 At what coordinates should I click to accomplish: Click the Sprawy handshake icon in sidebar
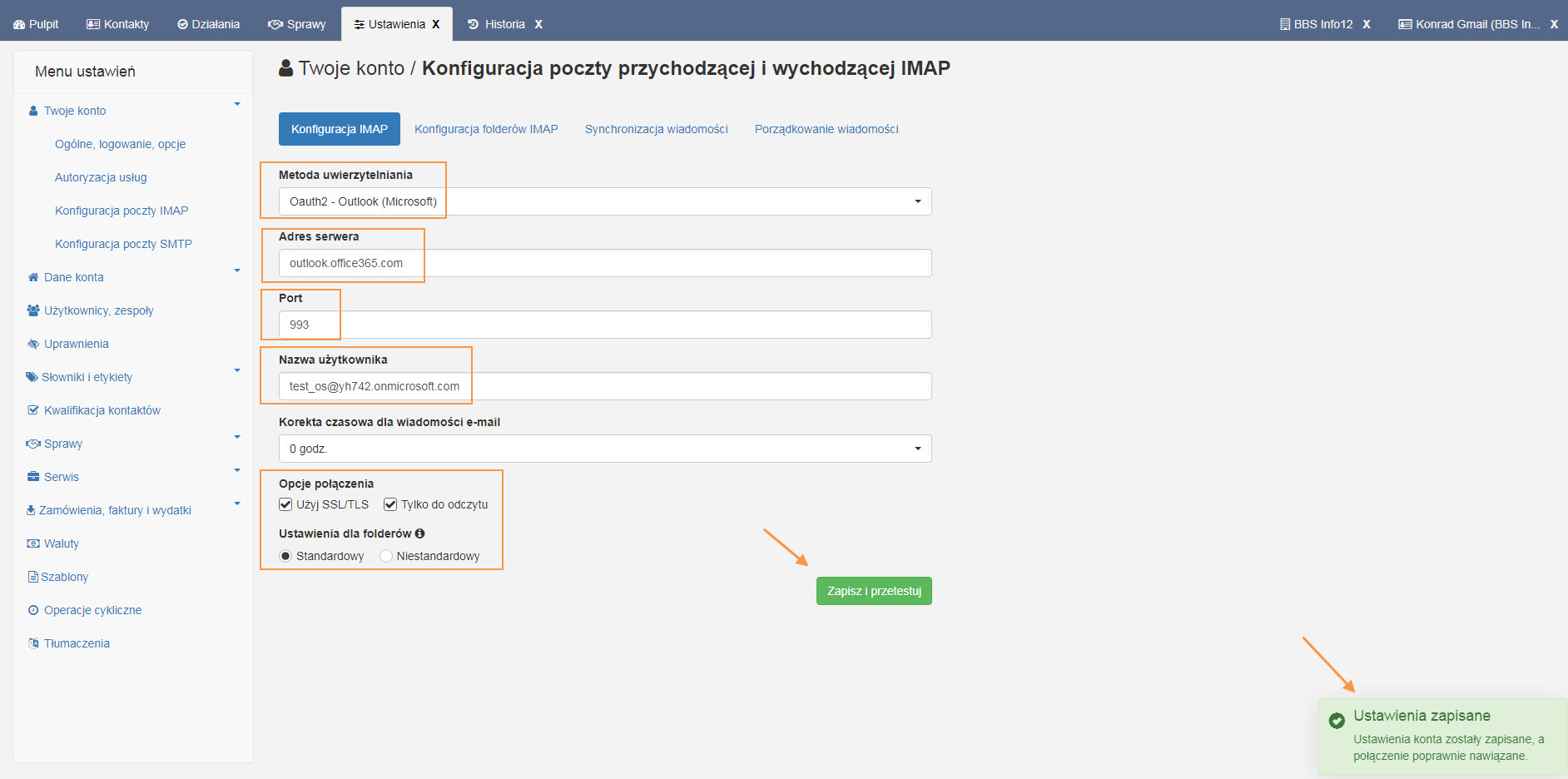pos(33,444)
